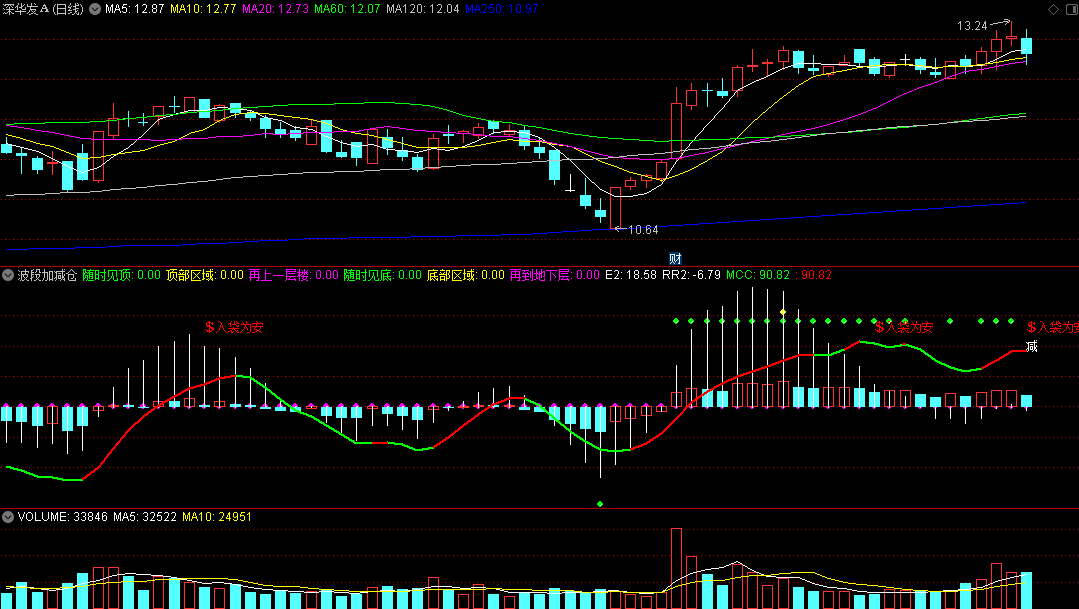This screenshot has height=609, width=1079.
Task: Select the 随时见底: 0.00 label
Action: click(383, 275)
